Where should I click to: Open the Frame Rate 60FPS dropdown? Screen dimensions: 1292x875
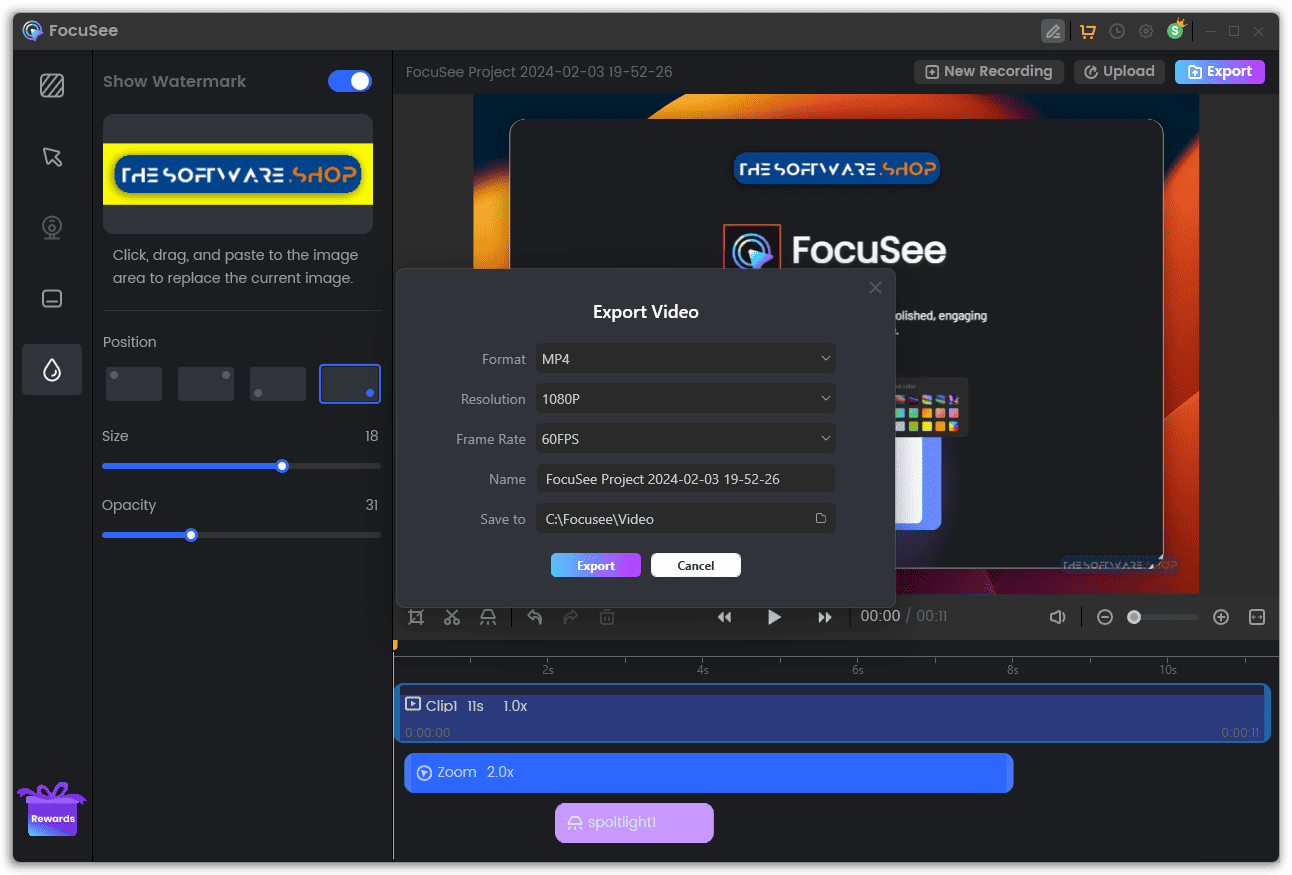[686, 438]
